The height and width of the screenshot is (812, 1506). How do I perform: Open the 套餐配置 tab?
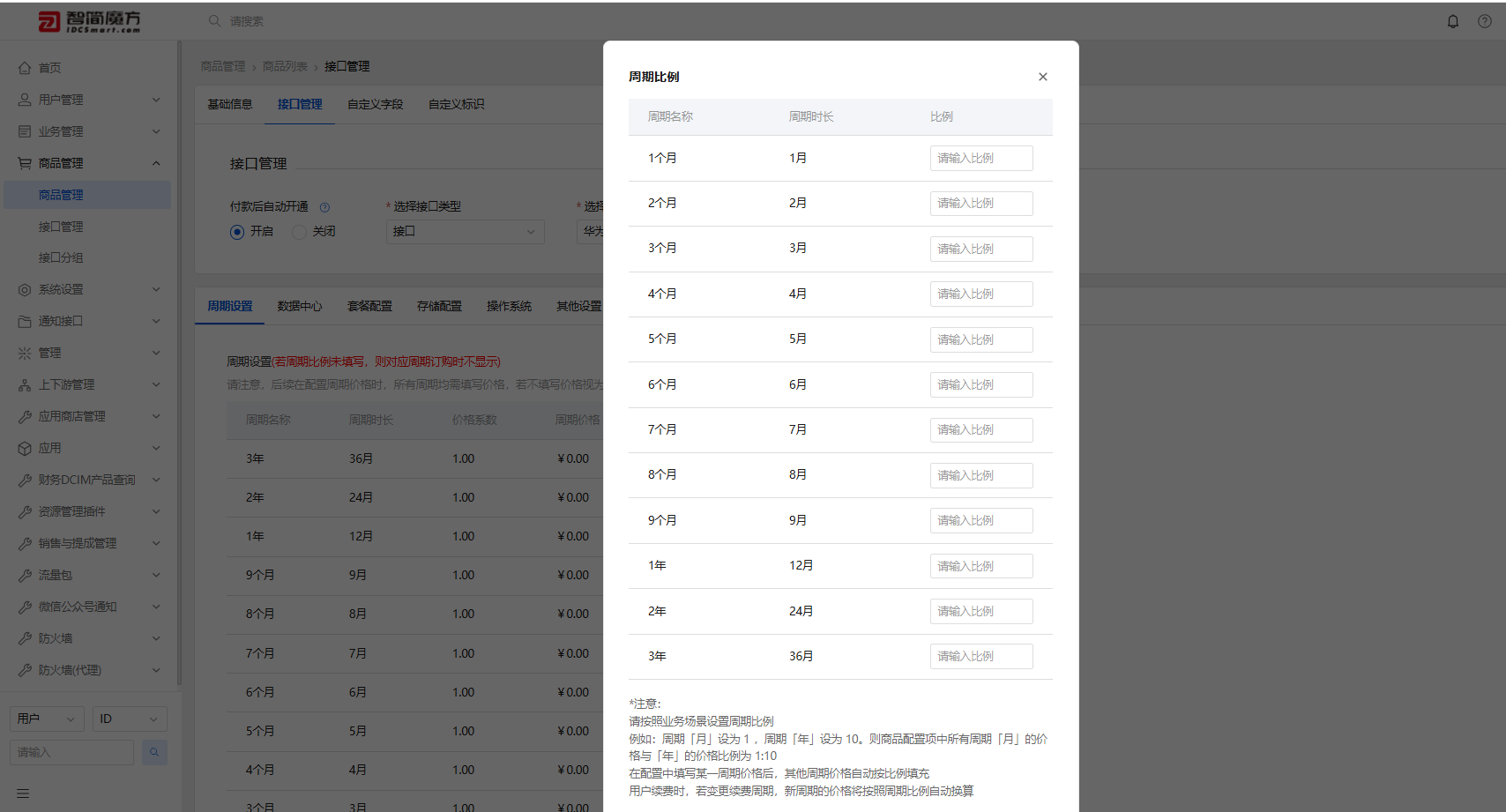click(x=369, y=306)
